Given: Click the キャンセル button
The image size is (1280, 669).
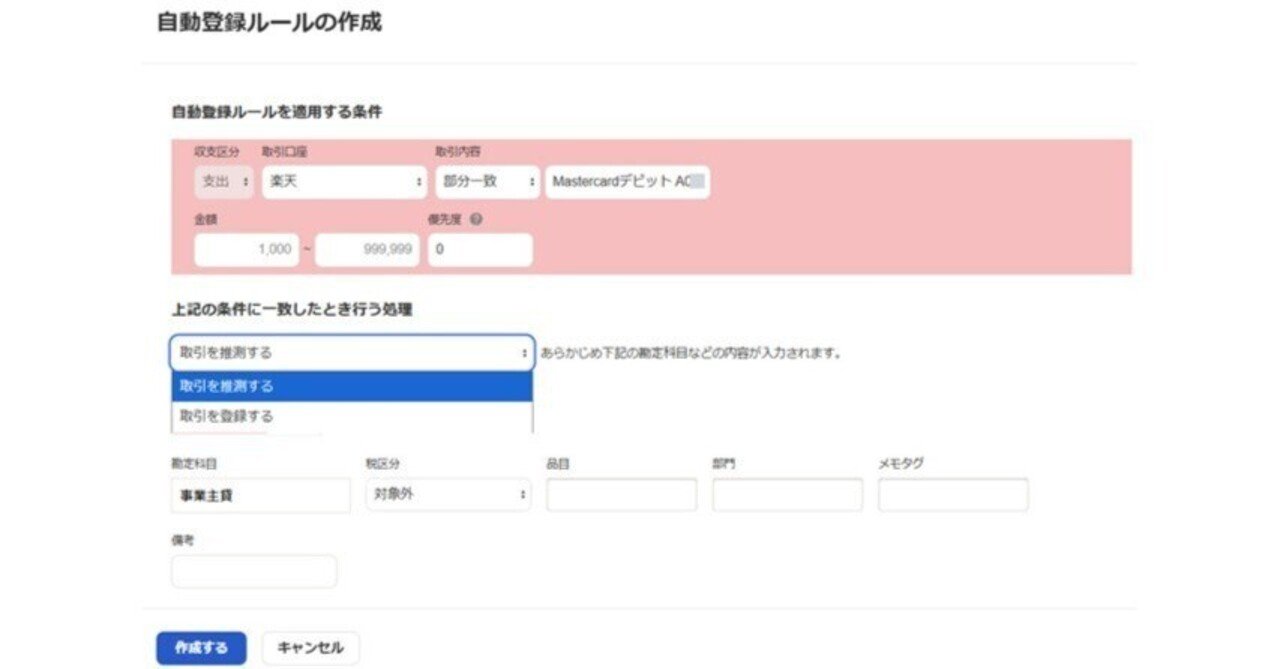Looking at the screenshot, I should click(x=310, y=647).
